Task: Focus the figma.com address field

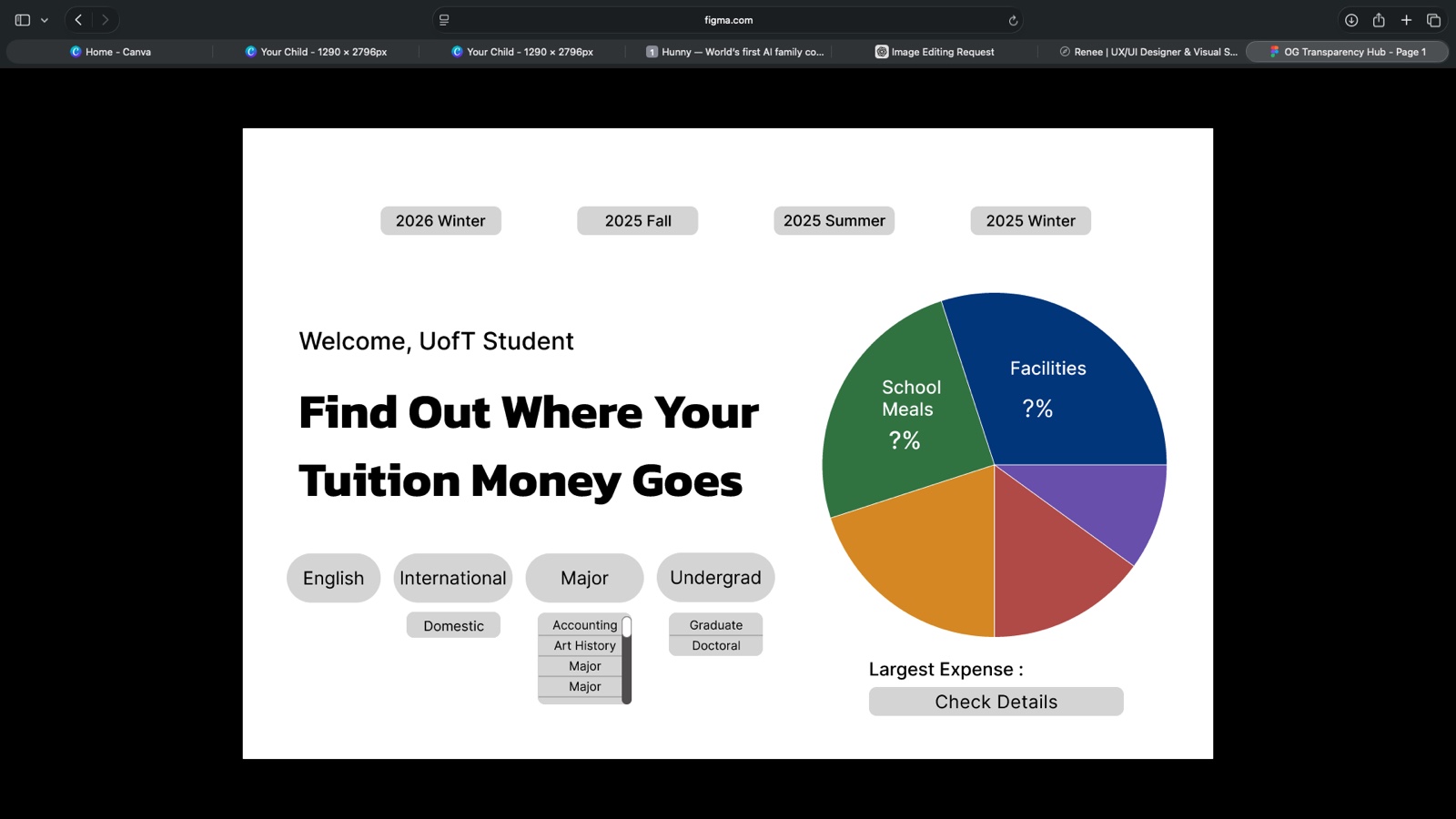Action: [728, 20]
